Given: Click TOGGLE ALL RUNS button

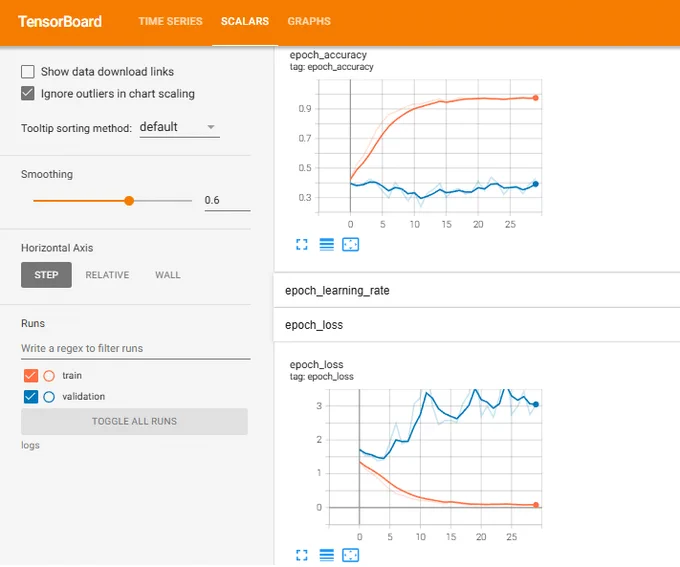Looking at the screenshot, I should (x=134, y=421).
